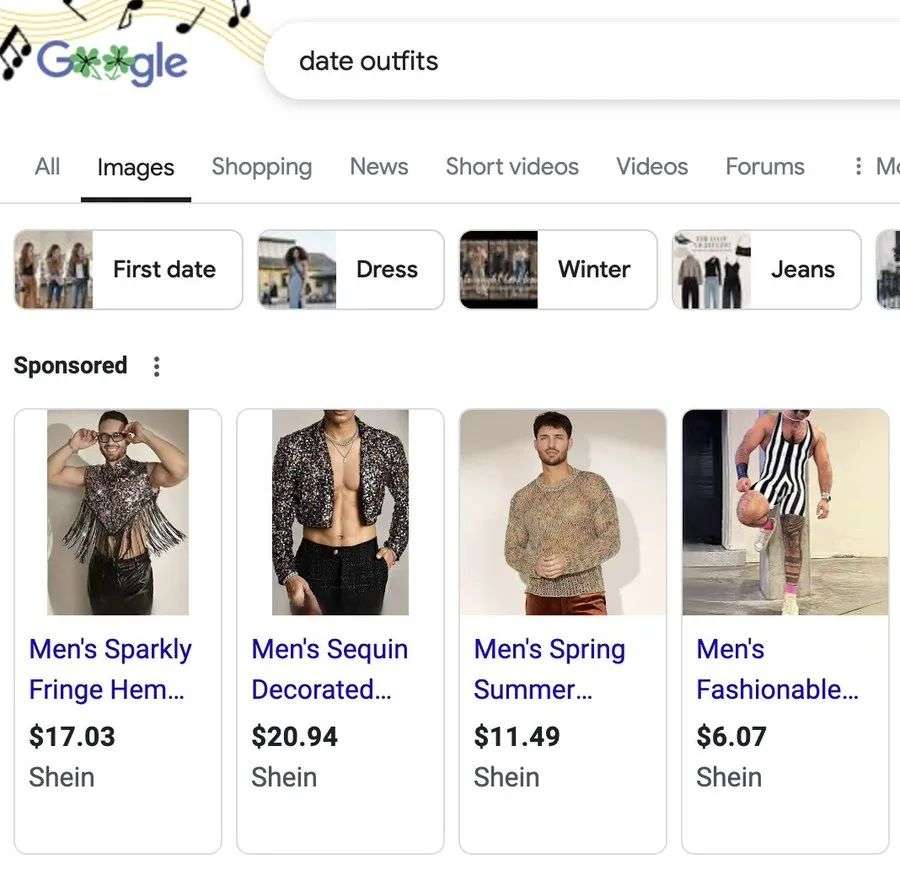This screenshot has width=900, height=875.
Task: Open the Sponsored three-dot options menu
Action: click(156, 366)
